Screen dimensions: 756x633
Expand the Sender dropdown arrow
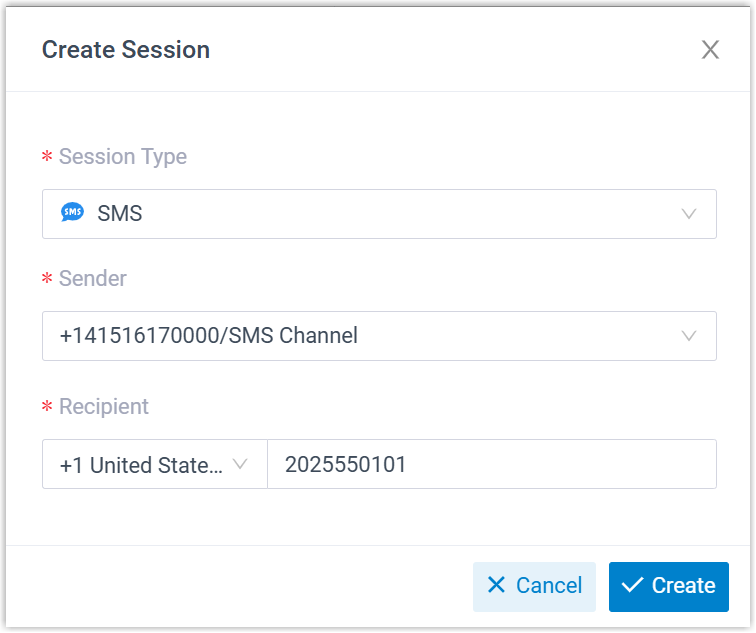pos(688,336)
